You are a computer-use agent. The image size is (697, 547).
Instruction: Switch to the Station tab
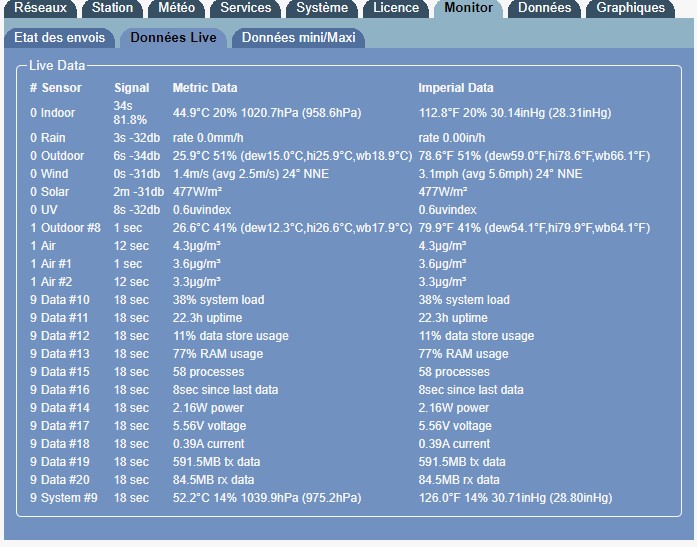(112, 8)
